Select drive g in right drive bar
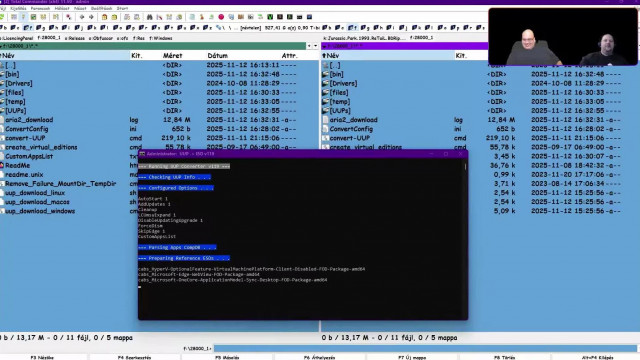 pos(364,28)
